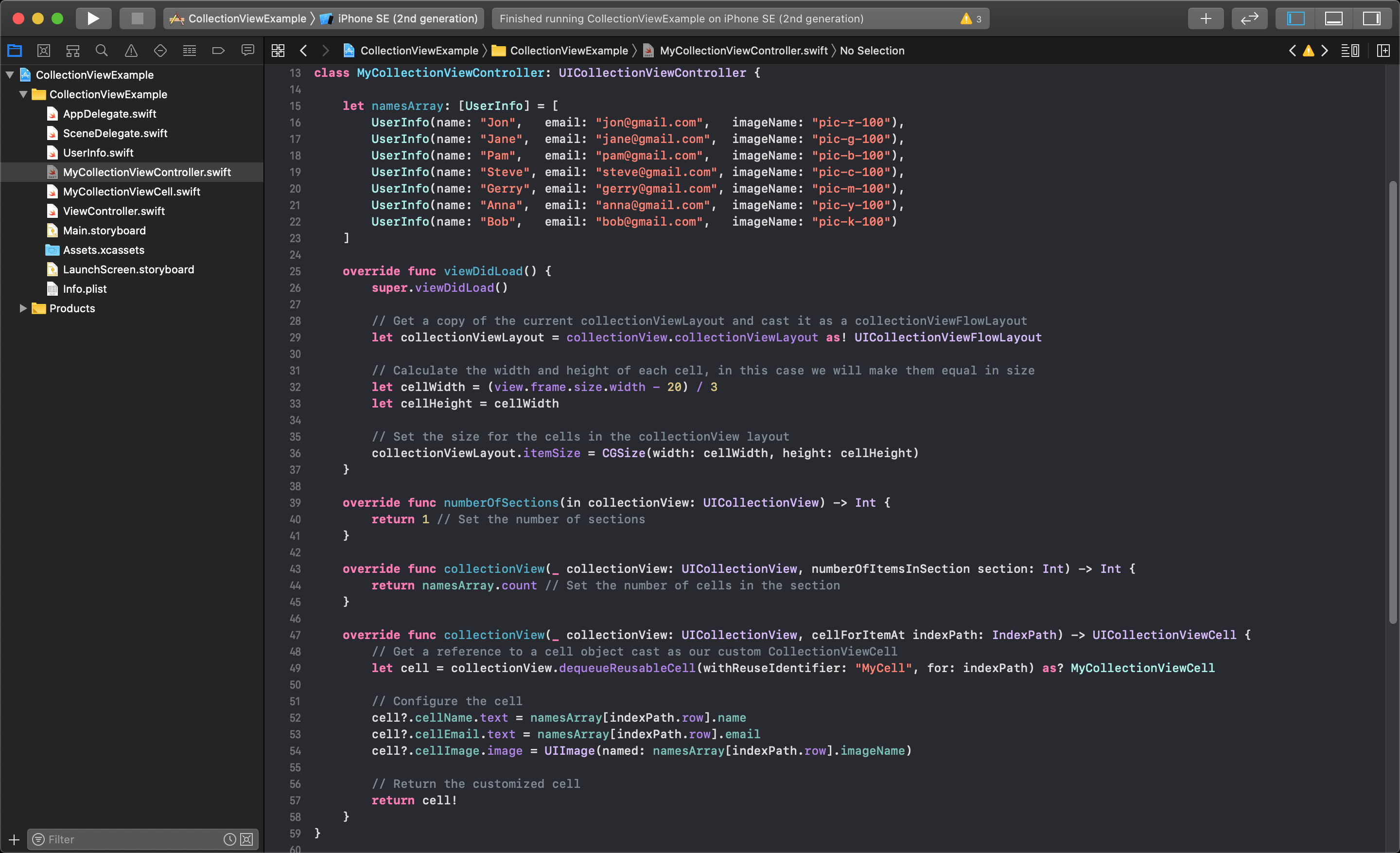Add a new file with plus button

[x=14, y=839]
